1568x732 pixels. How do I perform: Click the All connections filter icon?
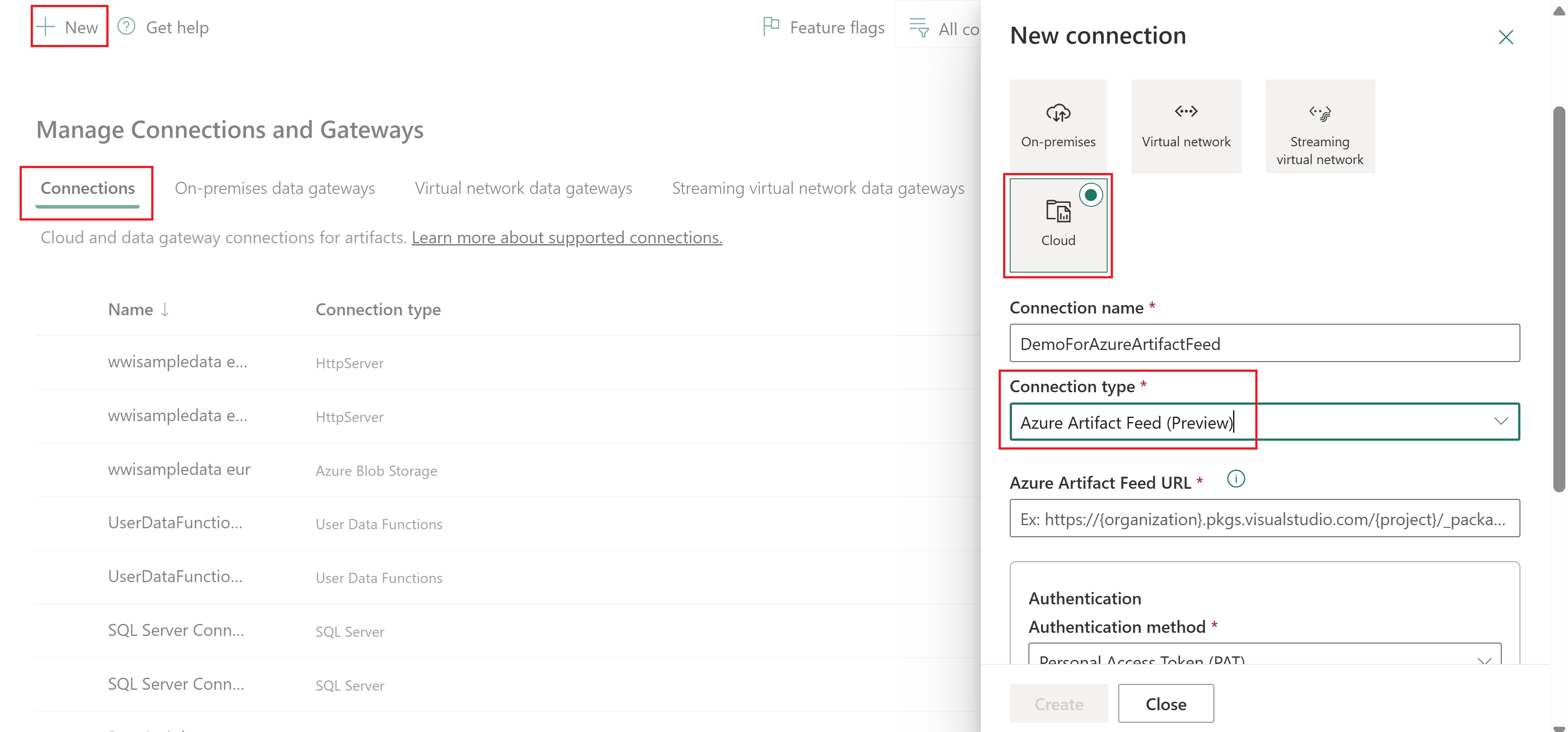(919, 28)
